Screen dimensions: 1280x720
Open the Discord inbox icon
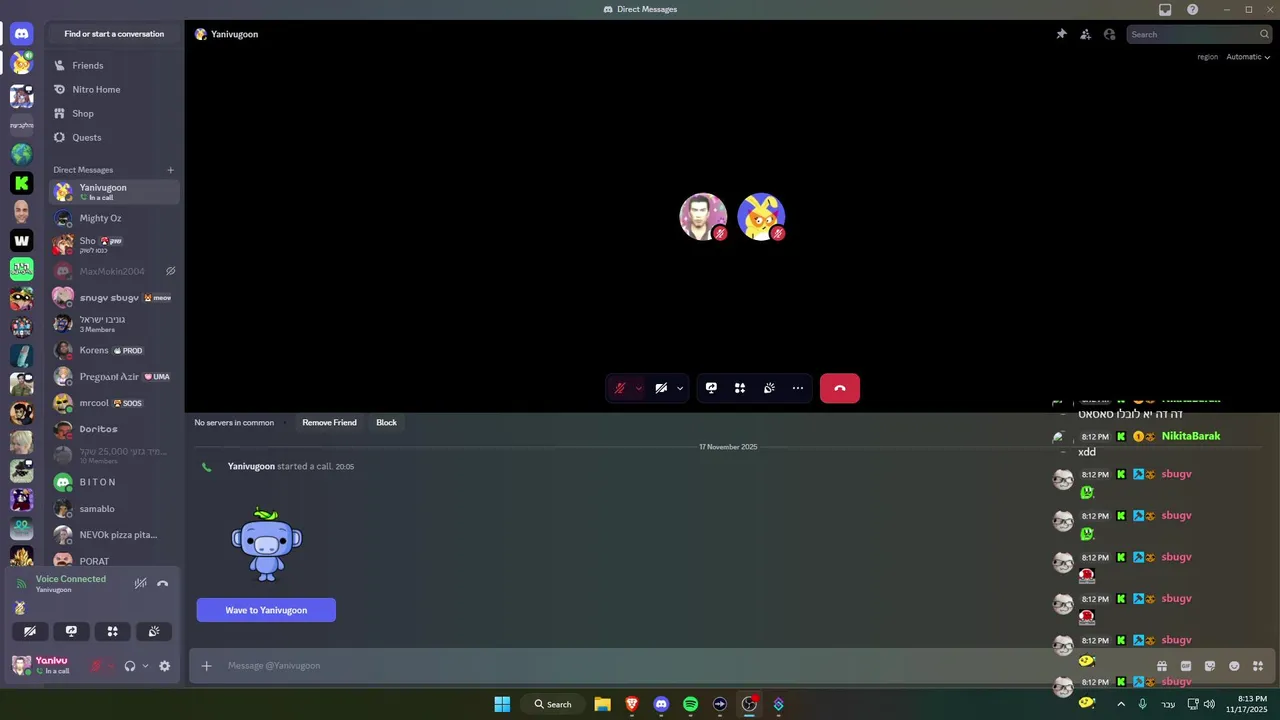tap(1165, 9)
